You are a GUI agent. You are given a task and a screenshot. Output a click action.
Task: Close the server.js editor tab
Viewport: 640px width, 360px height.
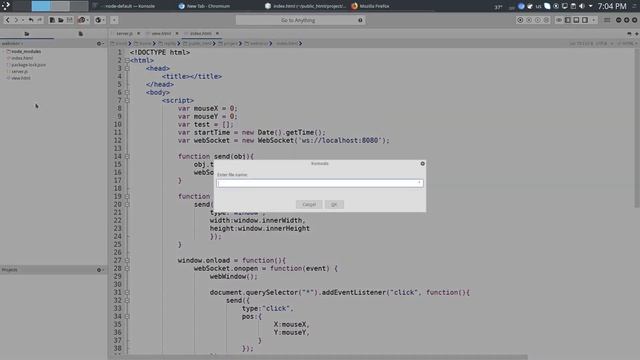(x=138, y=33)
